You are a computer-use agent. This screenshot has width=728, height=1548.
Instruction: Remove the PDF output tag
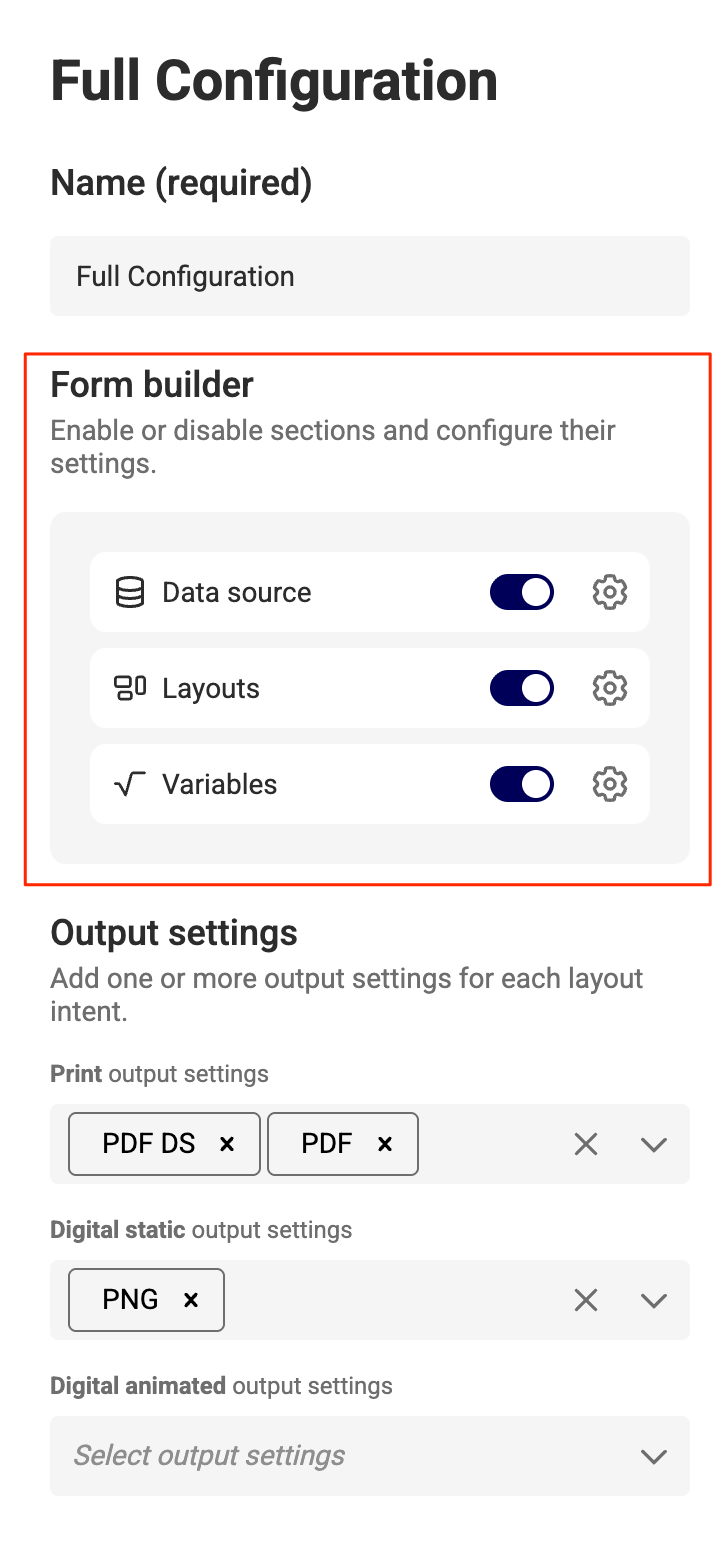coord(385,1144)
